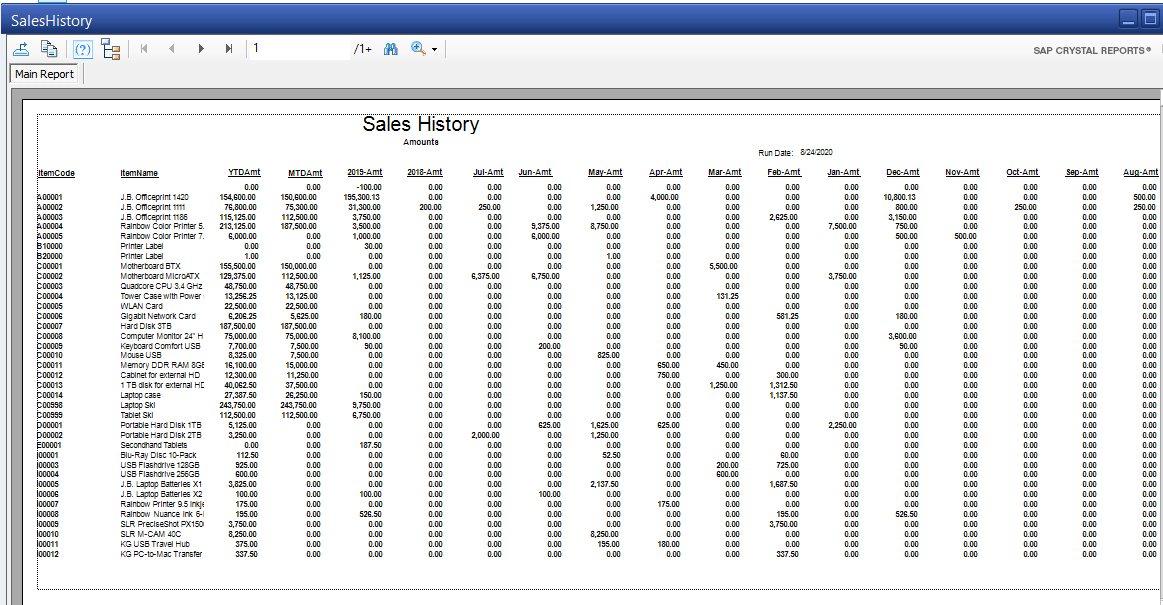Toggle the group tree panel

point(111,48)
